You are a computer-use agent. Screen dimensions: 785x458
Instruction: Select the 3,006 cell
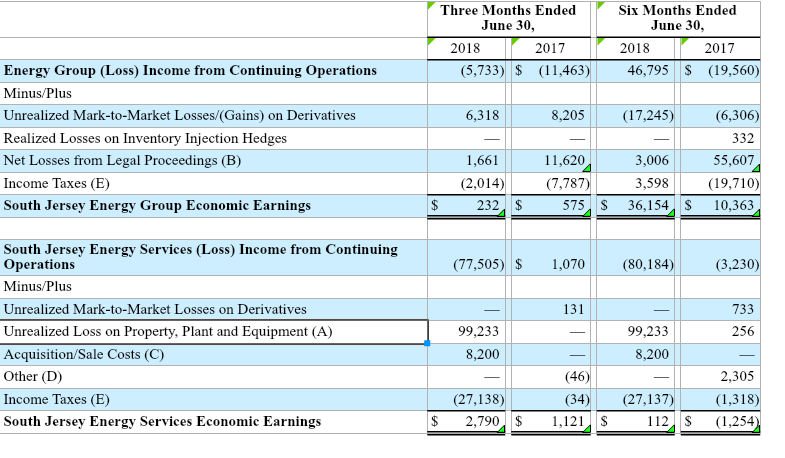click(x=635, y=161)
